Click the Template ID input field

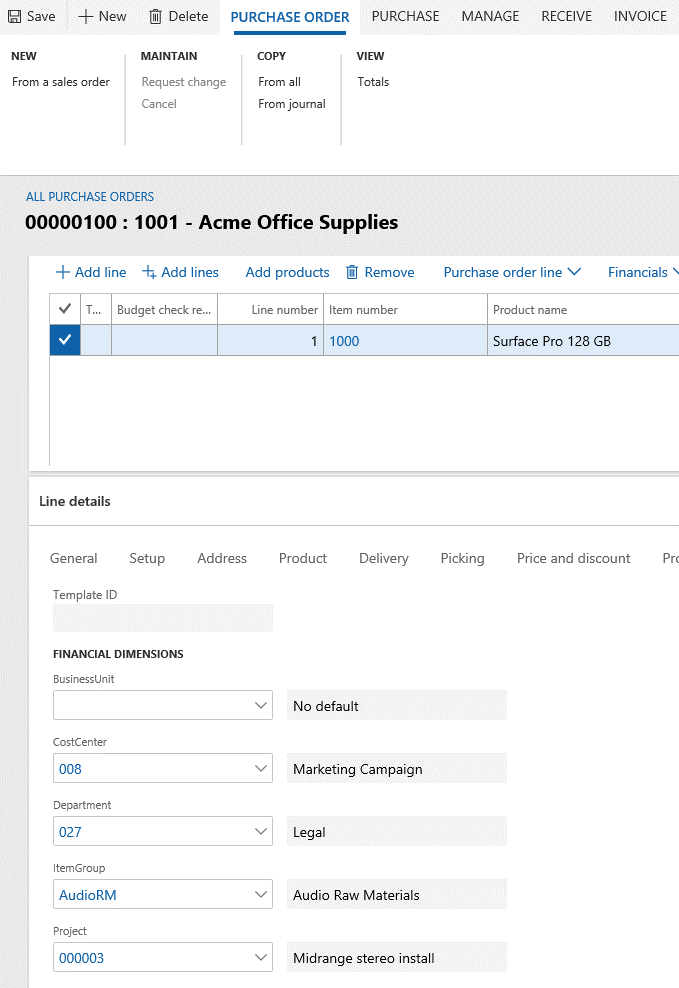point(162,618)
